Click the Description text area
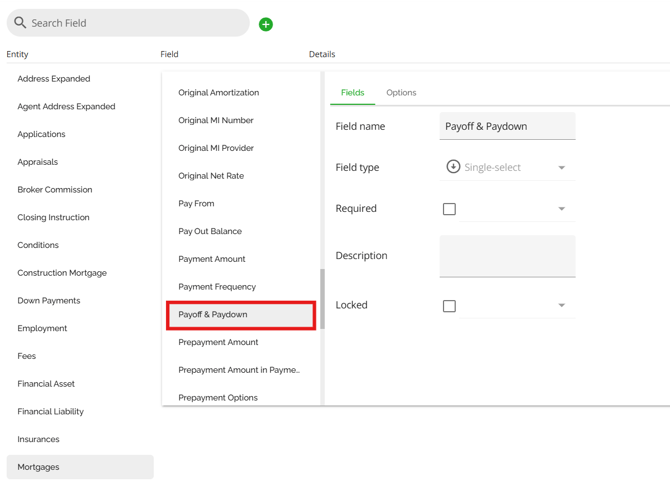This screenshot has height=487, width=670. (x=507, y=256)
